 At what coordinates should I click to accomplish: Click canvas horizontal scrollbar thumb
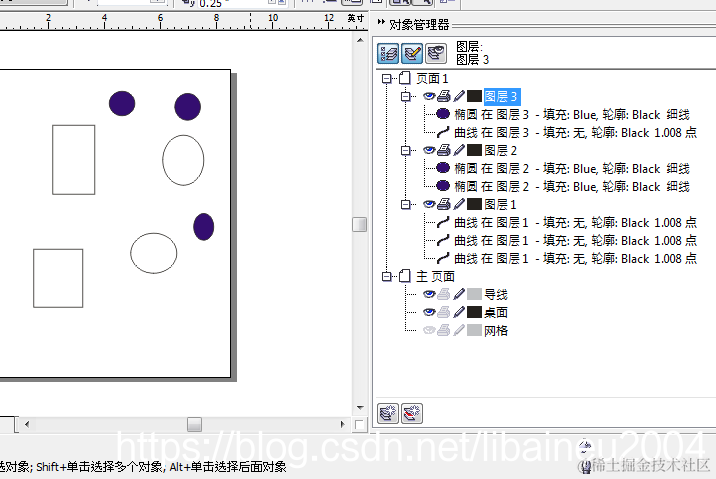point(195,424)
